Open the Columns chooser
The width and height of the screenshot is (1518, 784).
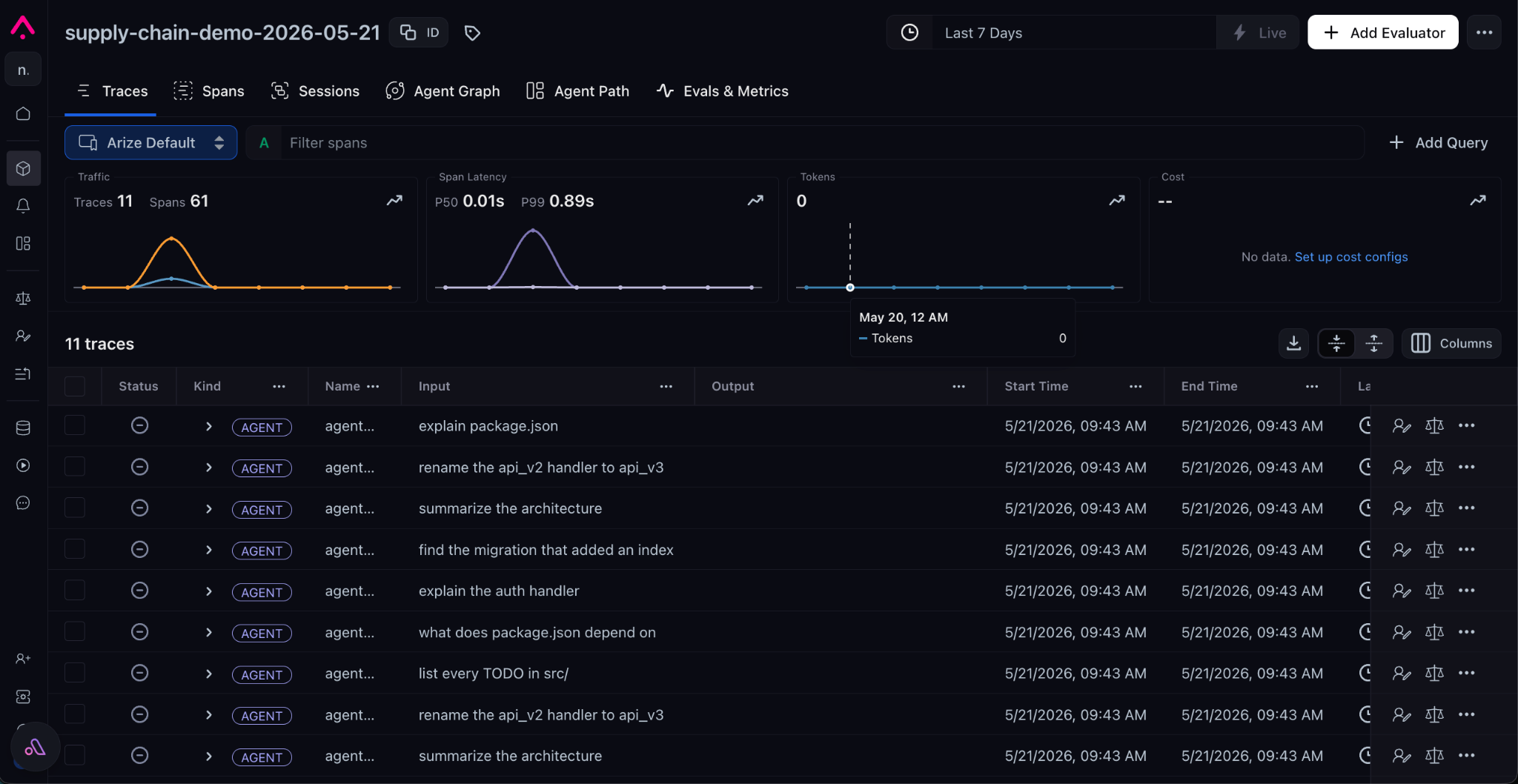tap(1451, 343)
